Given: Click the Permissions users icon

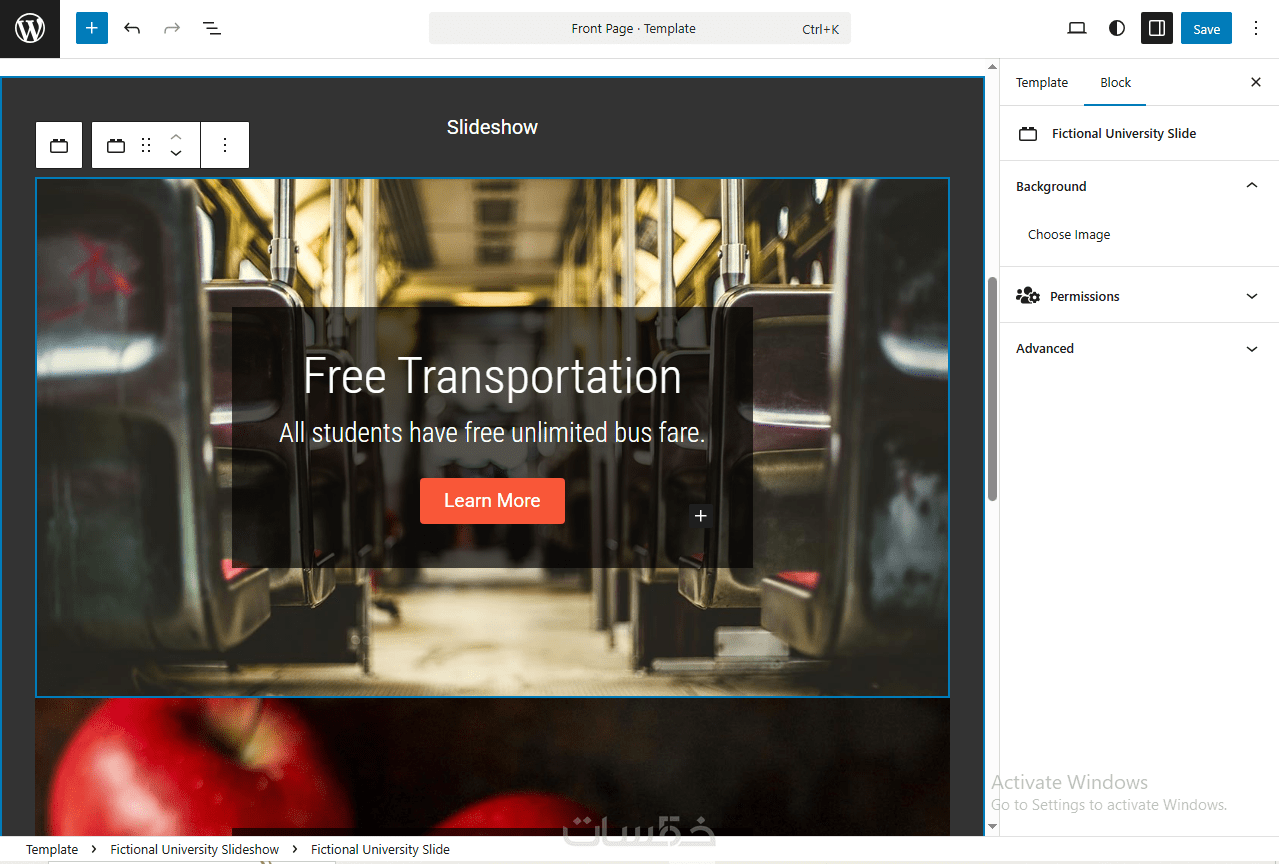Looking at the screenshot, I should click(1028, 296).
